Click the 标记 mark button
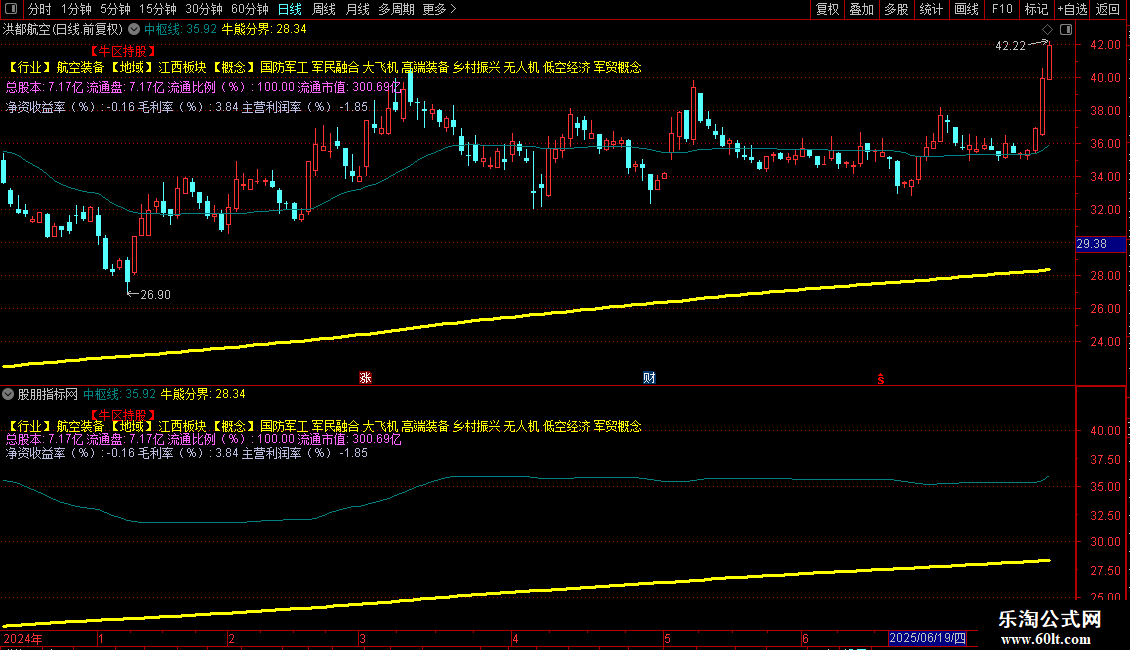 pos(1036,9)
